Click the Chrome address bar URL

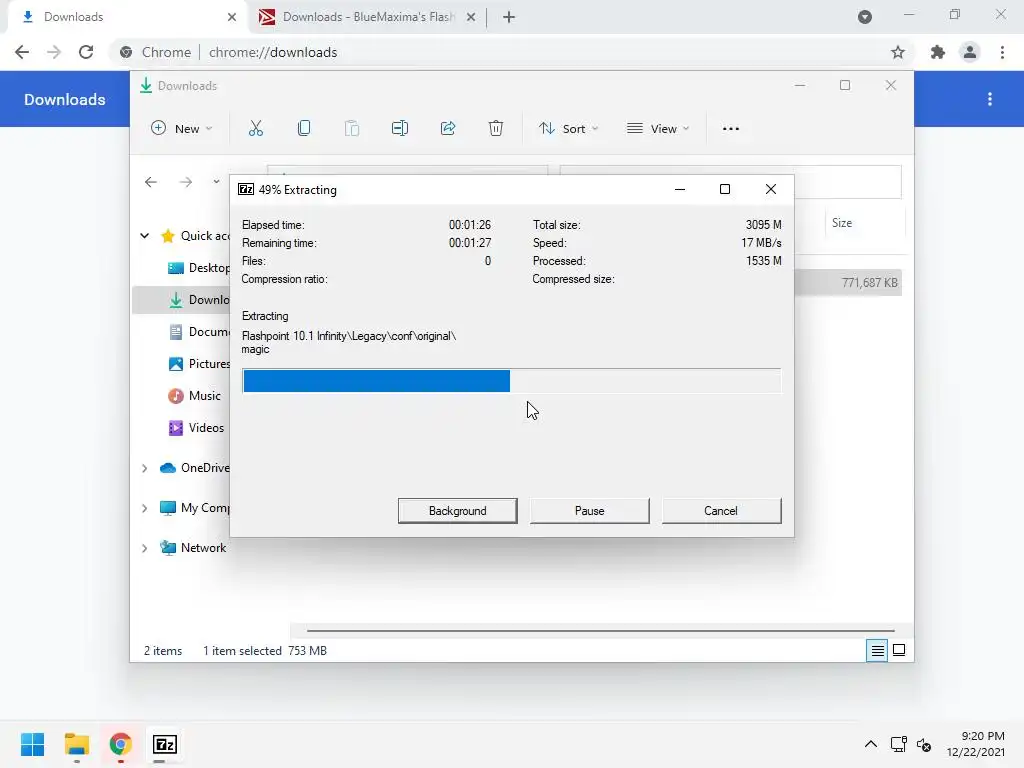coord(273,52)
